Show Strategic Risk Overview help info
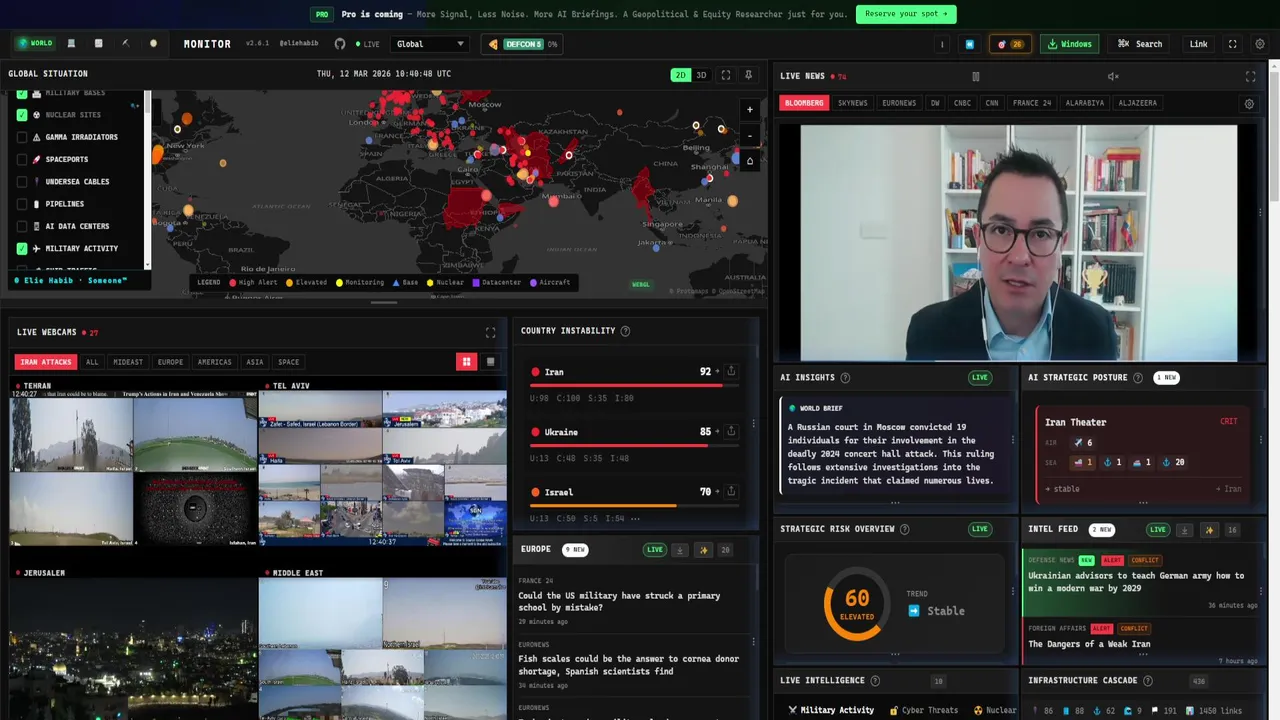Viewport: 1280px width, 720px height. coord(905,529)
